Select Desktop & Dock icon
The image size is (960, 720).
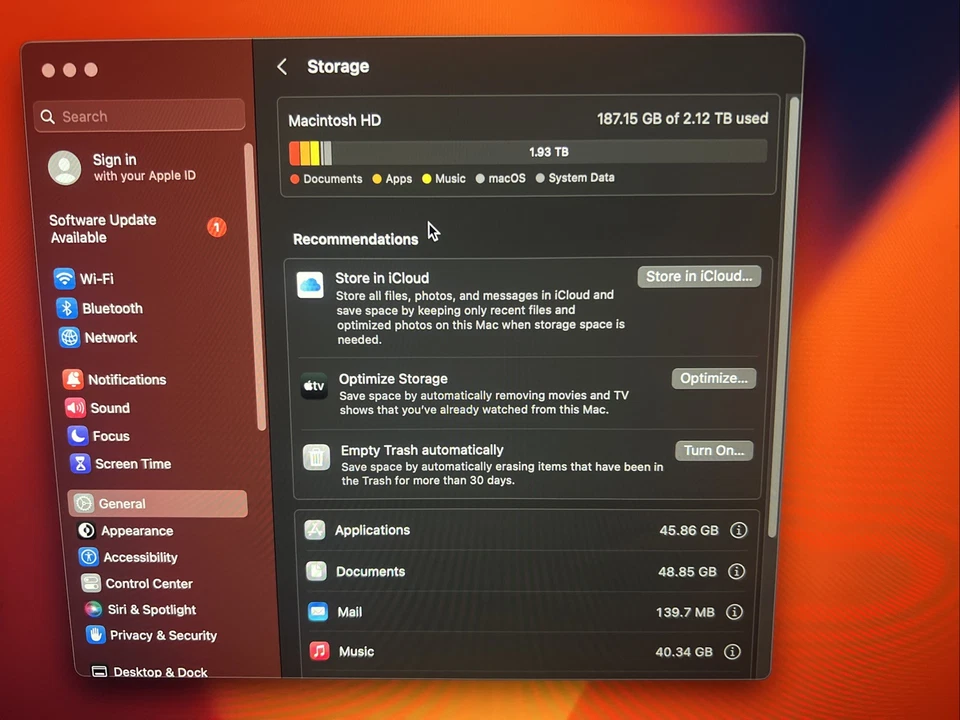coord(99,672)
